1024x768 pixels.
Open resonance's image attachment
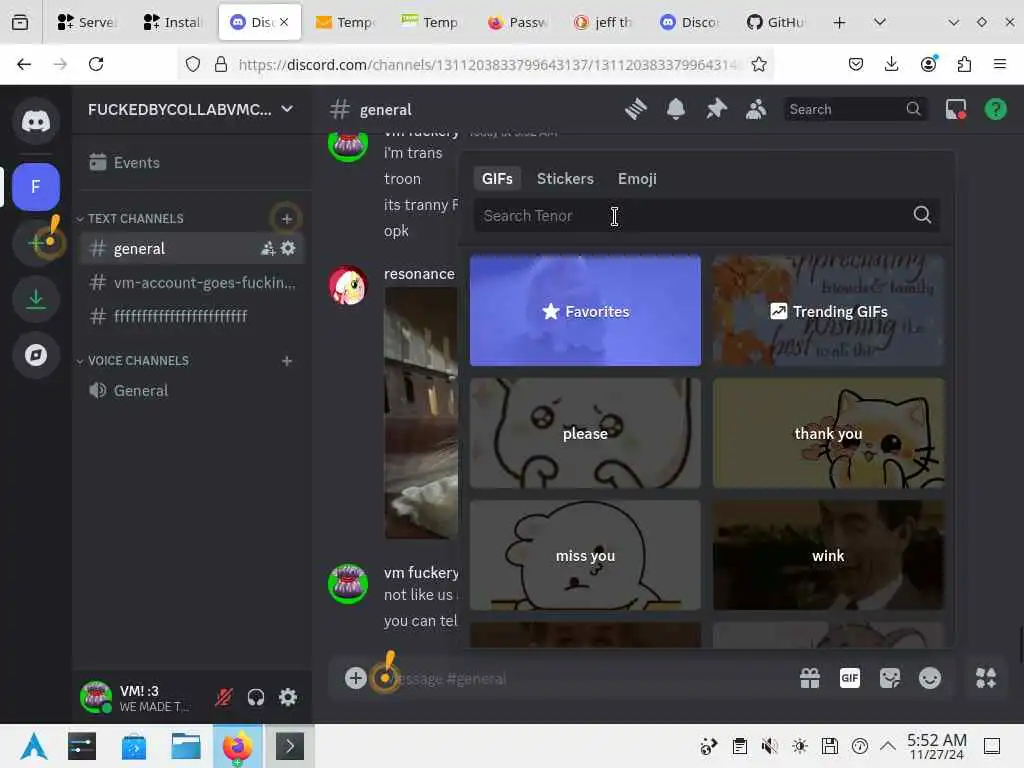421,413
